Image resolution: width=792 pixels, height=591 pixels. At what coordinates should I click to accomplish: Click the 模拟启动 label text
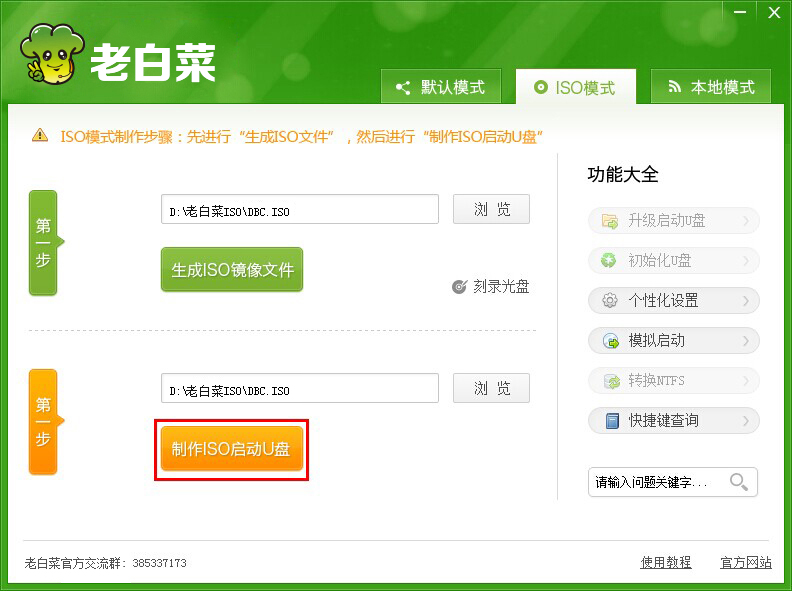point(657,341)
